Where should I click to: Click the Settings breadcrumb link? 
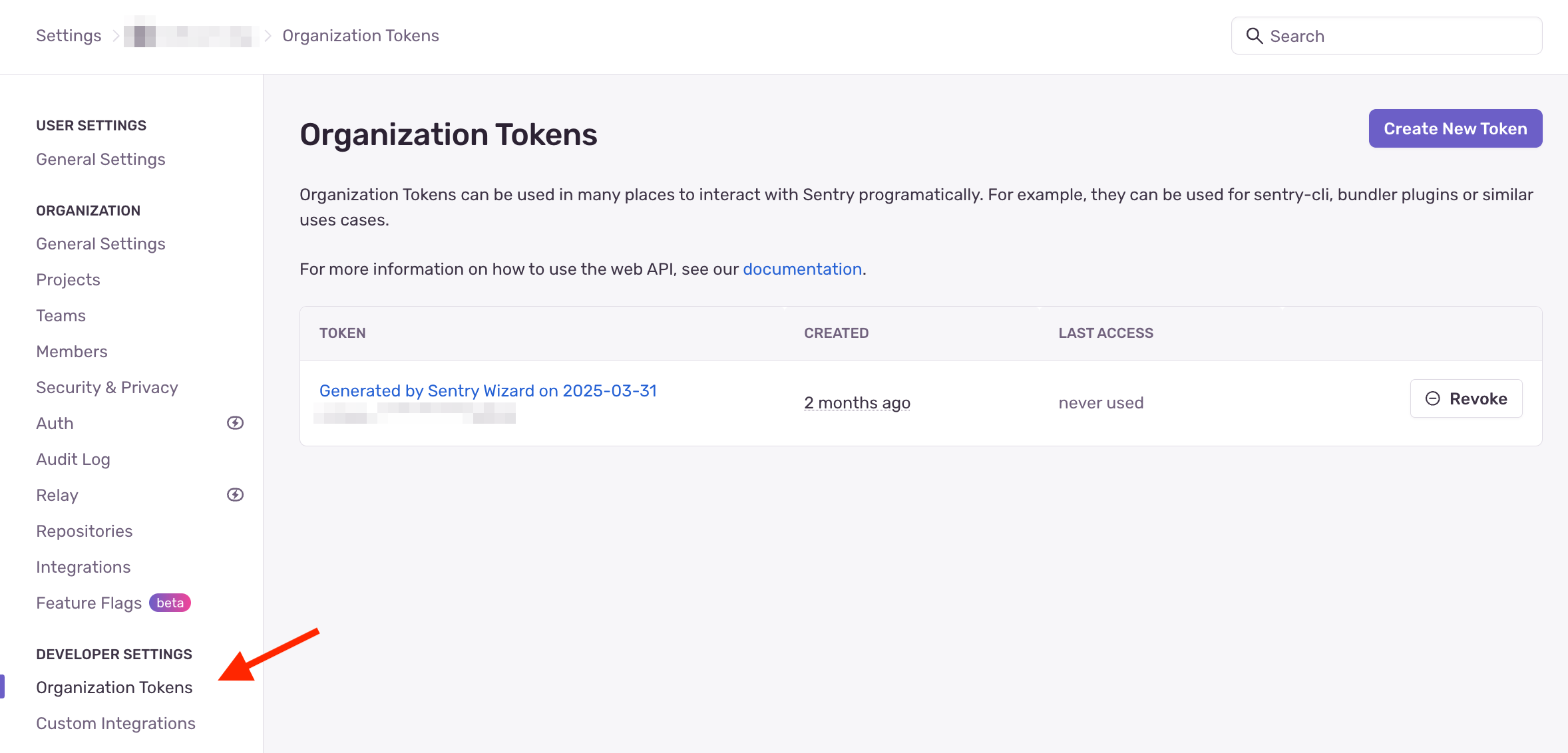pyautogui.click(x=69, y=36)
